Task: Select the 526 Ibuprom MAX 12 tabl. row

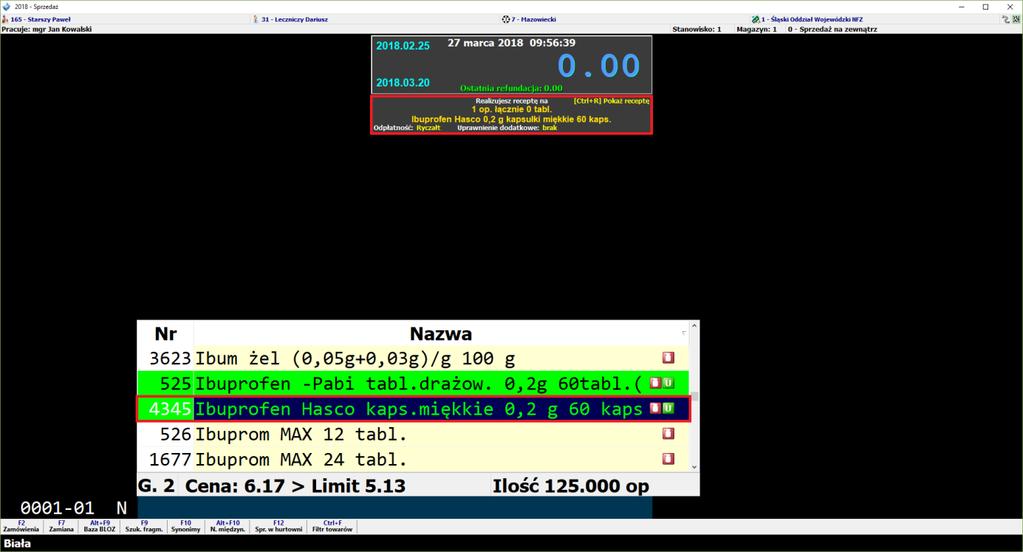Action: click(413, 434)
